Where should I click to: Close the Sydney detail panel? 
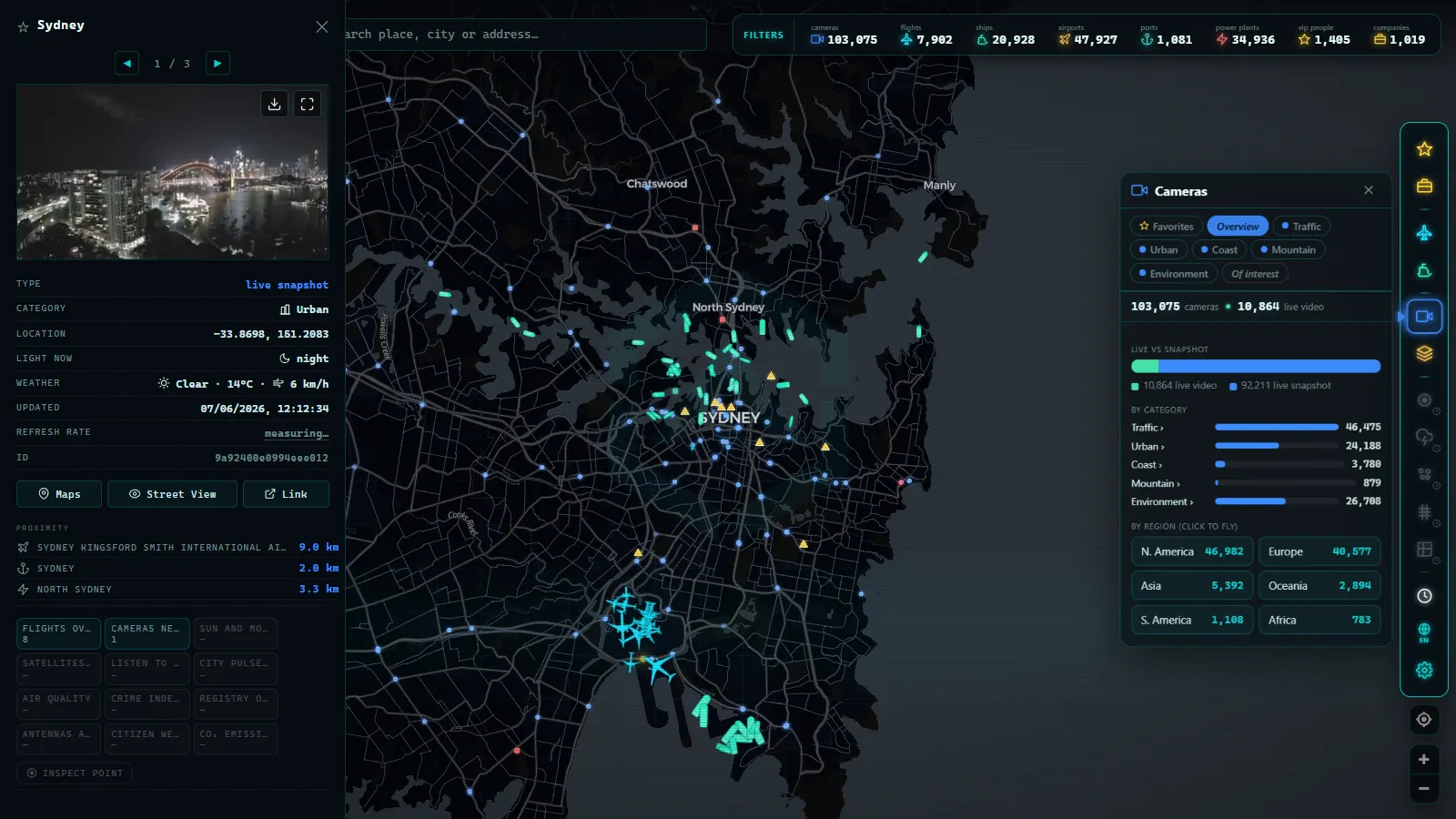tap(321, 26)
